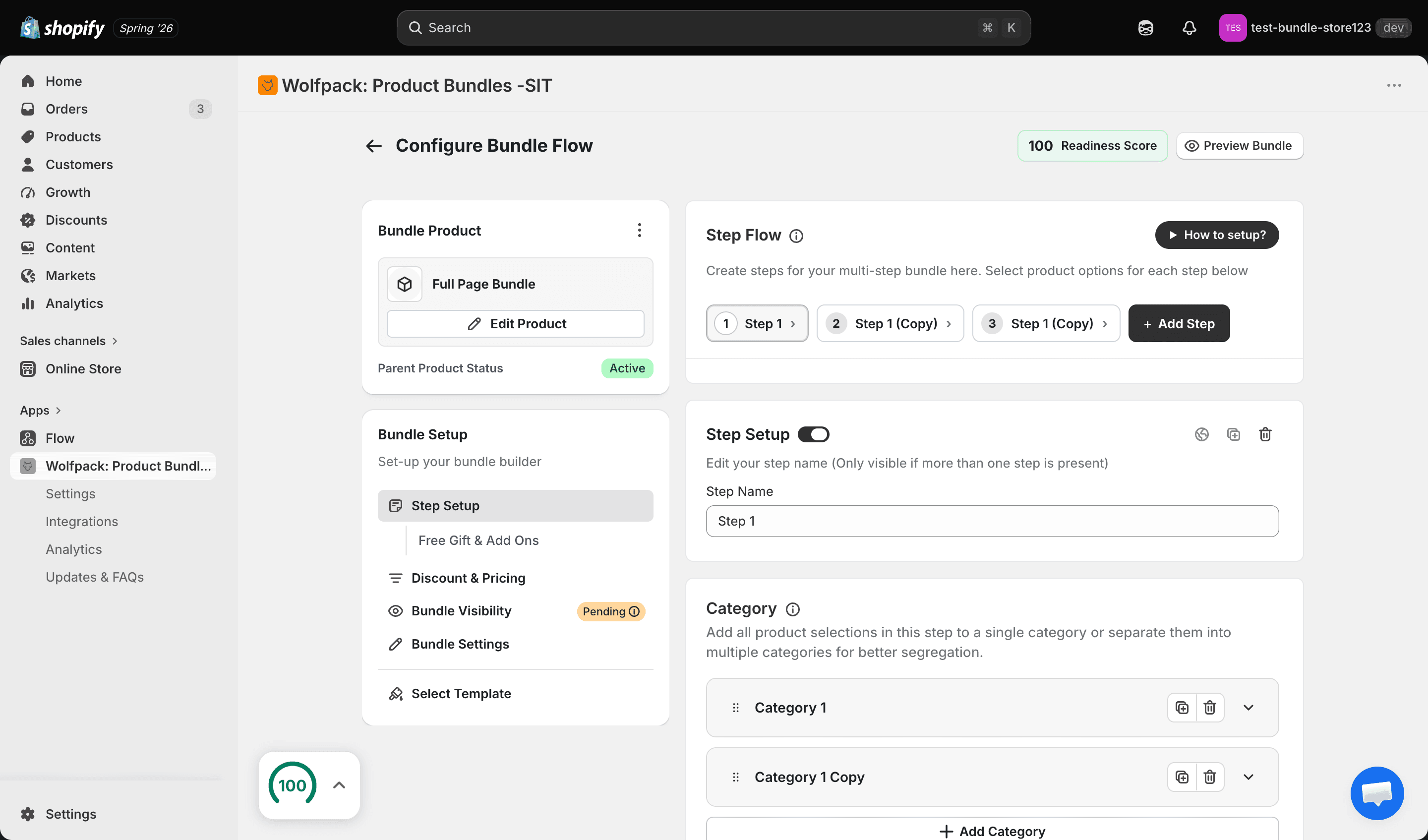The image size is (1428, 840).
Task: Click the delete step trash icon
Action: [x=1265, y=434]
